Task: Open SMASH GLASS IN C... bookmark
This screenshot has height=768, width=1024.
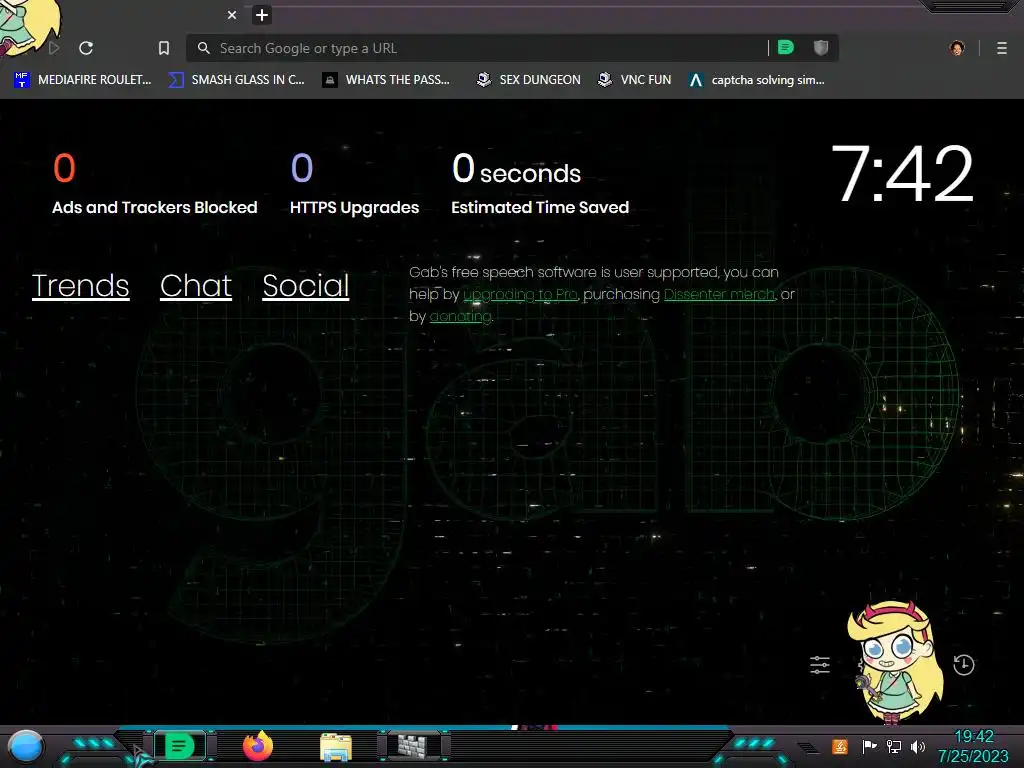Action: pyautogui.click(x=236, y=80)
